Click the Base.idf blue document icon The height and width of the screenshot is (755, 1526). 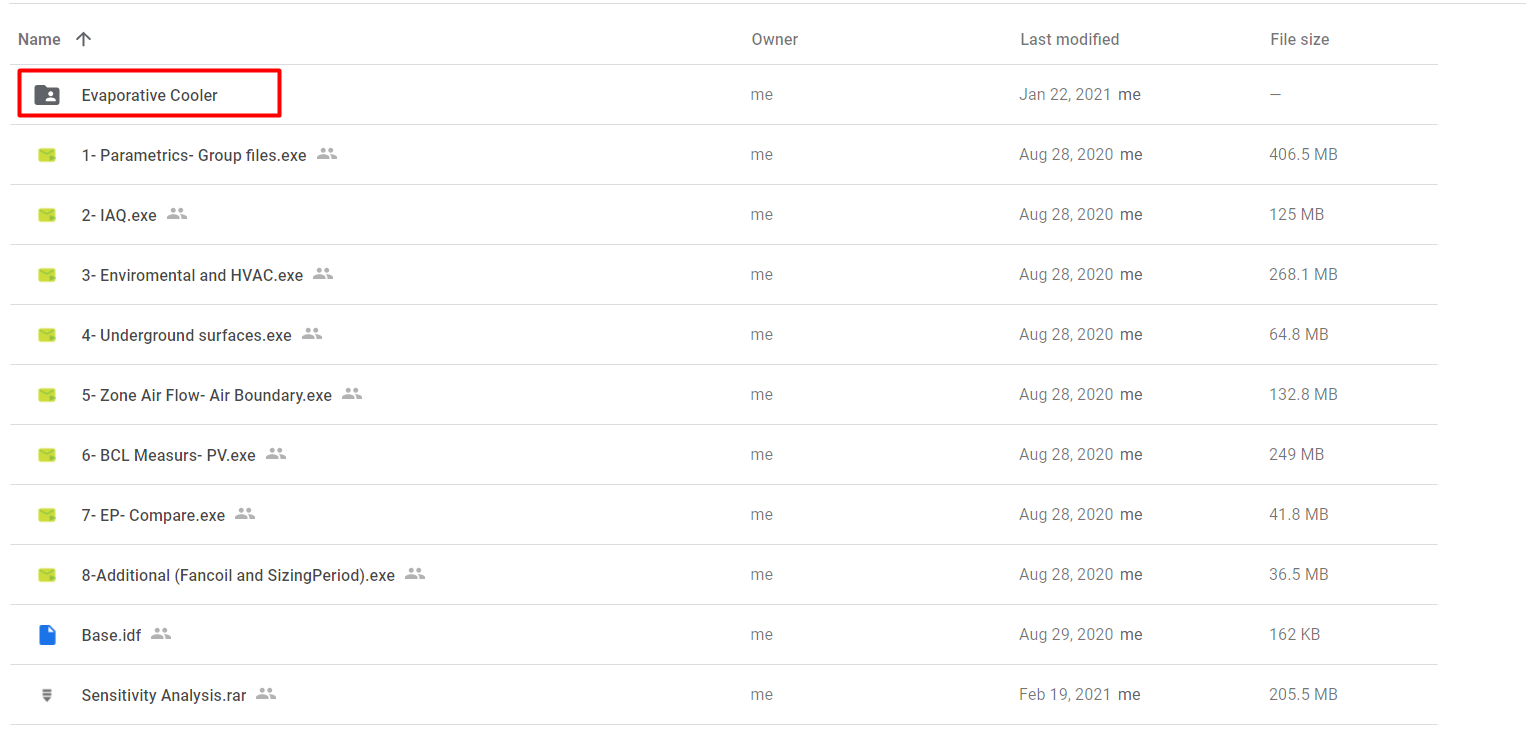(47, 635)
